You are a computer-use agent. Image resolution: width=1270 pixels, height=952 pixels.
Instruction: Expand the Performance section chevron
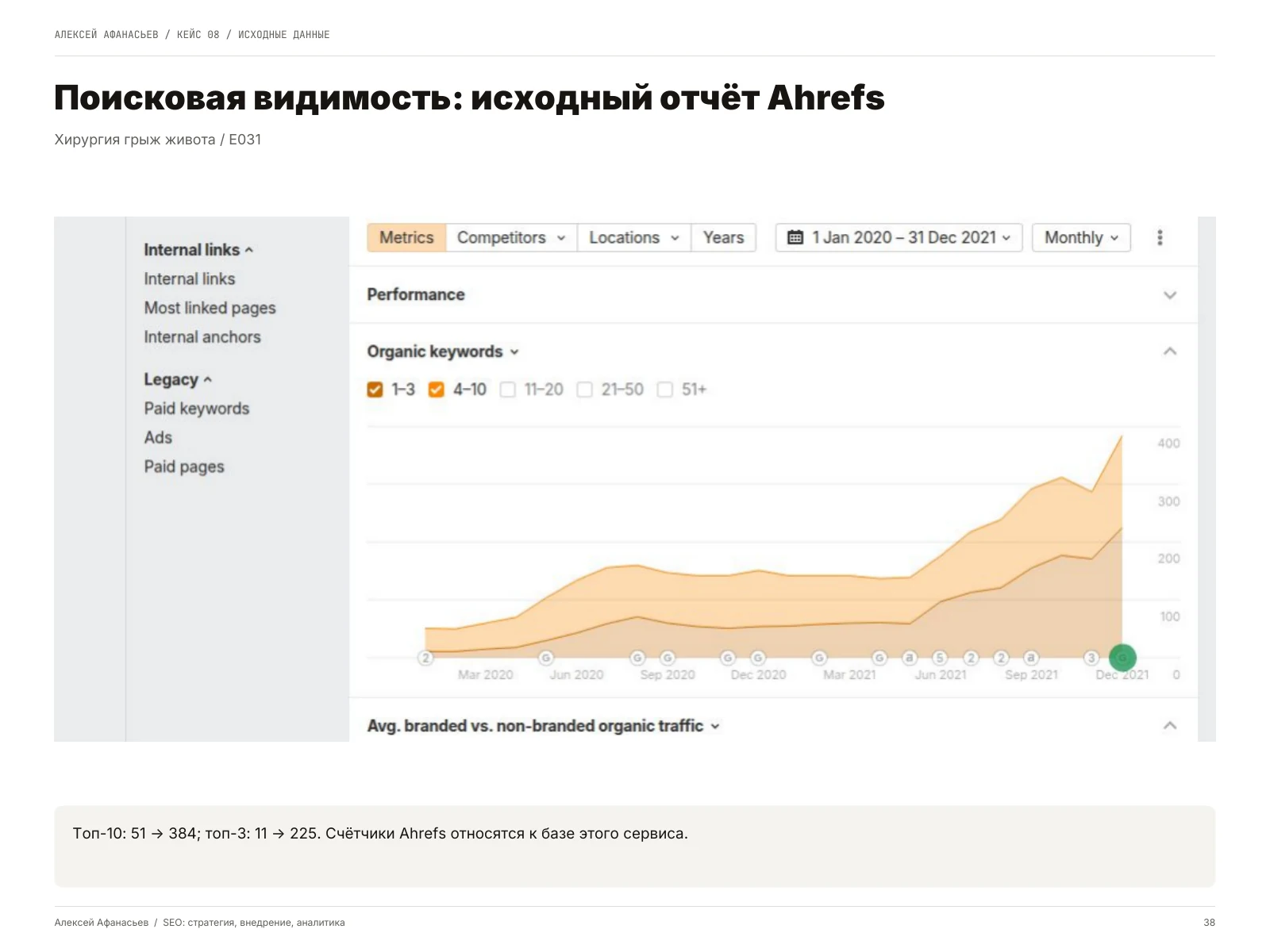coord(1169,295)
